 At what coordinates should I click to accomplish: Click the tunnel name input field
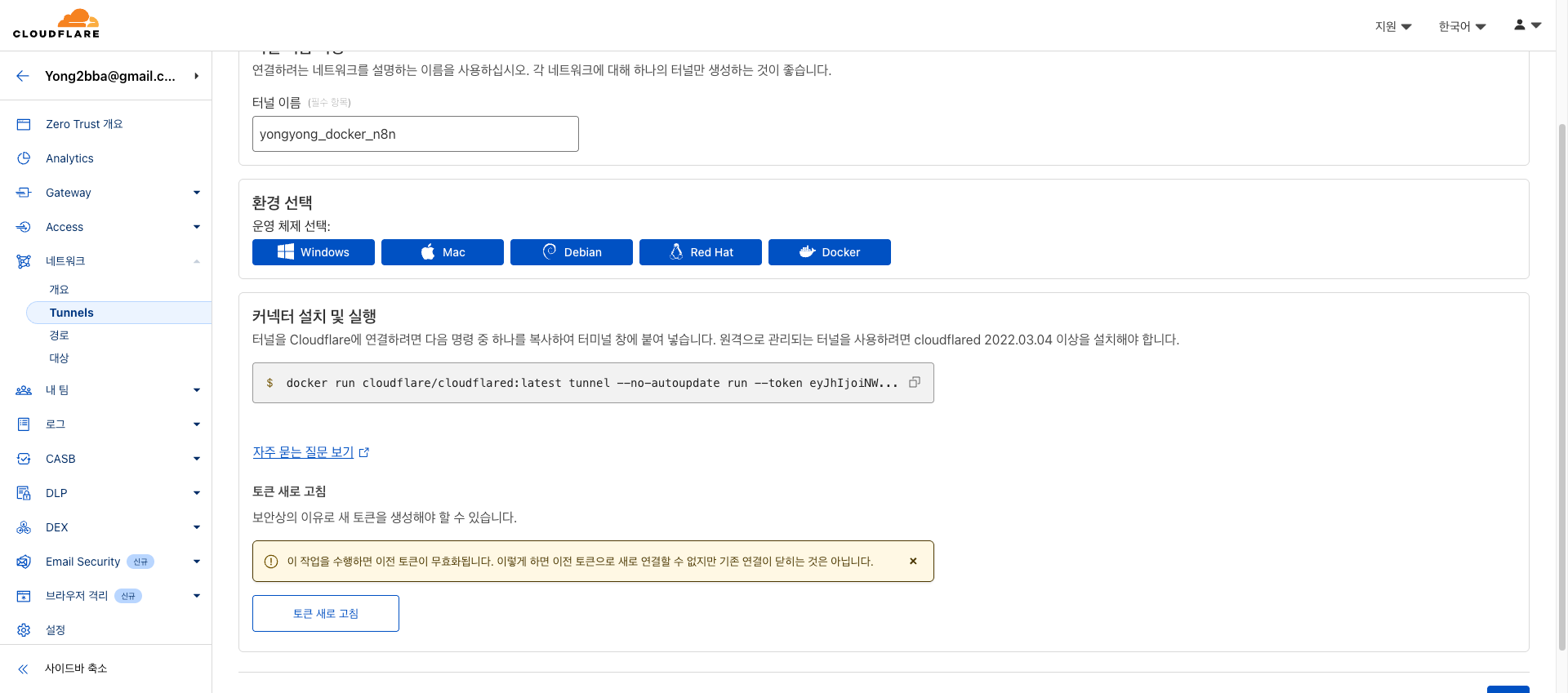(415, 134)
